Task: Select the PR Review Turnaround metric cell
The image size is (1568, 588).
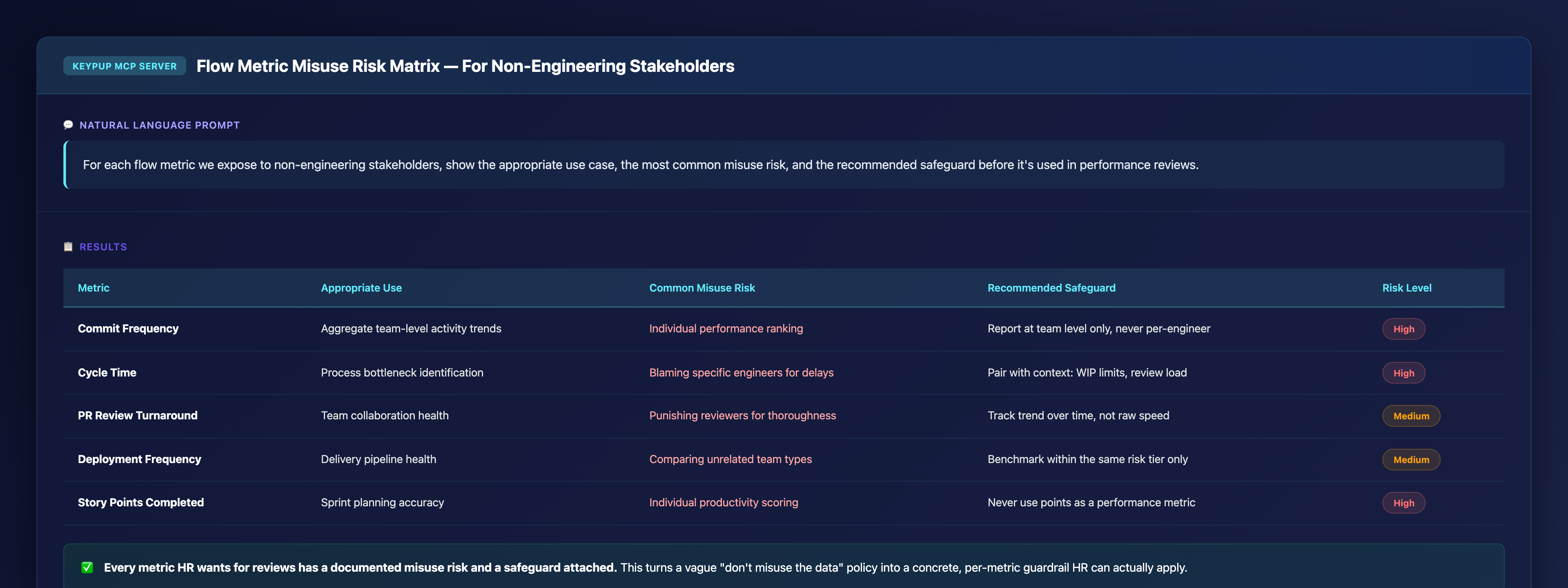Action: 138,415
